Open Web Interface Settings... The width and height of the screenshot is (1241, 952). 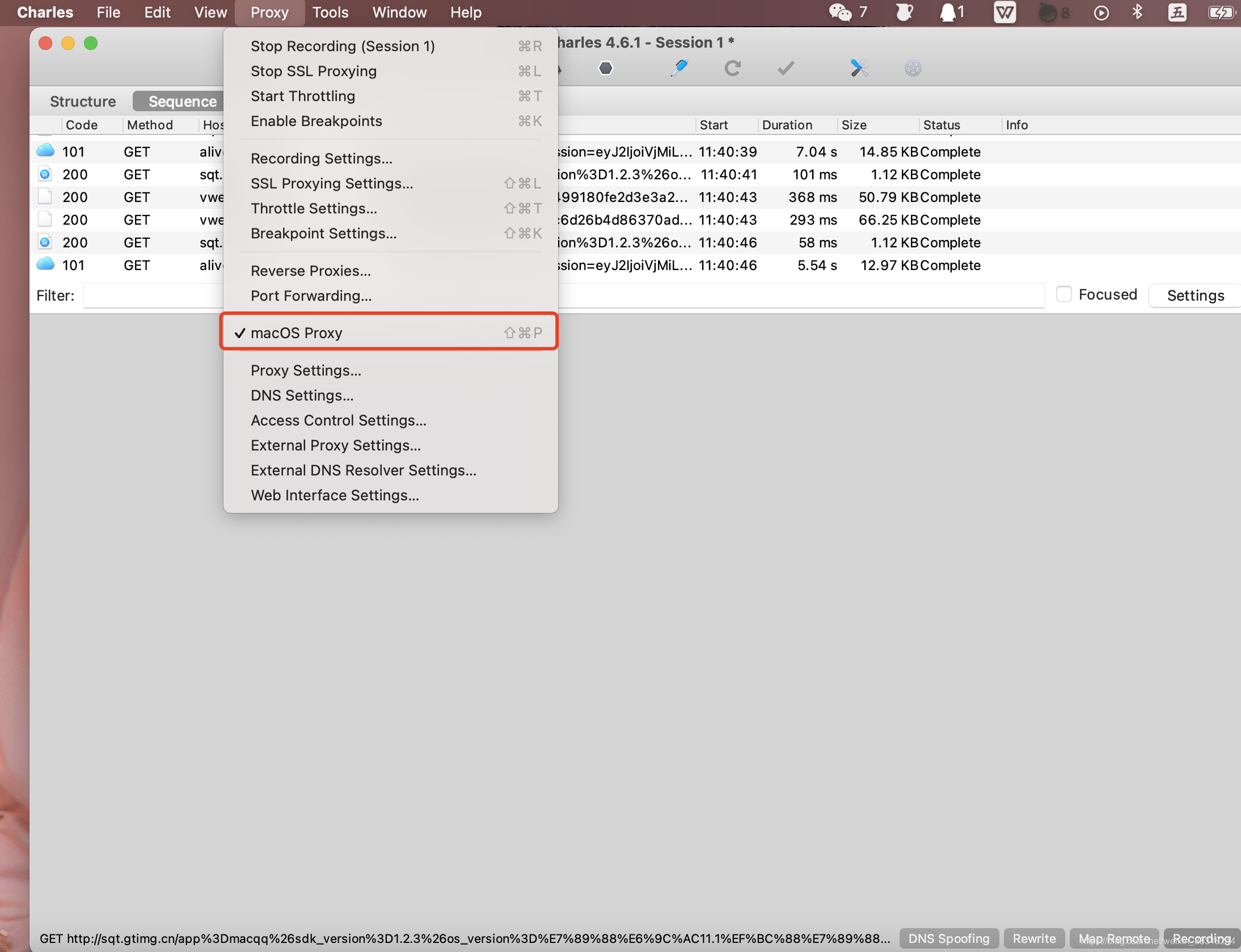point(390,495)
